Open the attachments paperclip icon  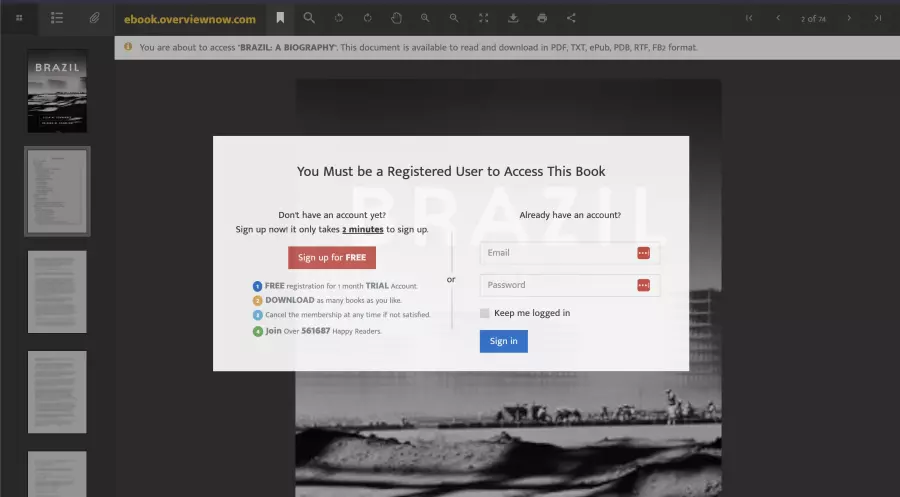[x=94, y=18]
